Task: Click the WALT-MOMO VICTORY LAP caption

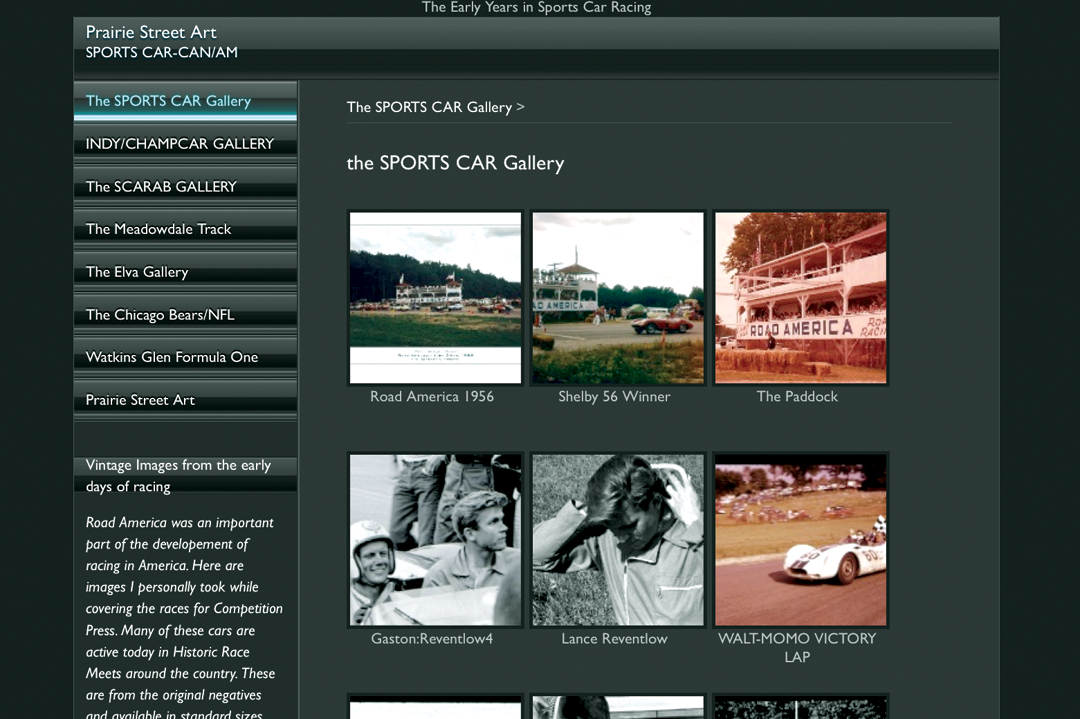Action: click(x=797, y=647)
